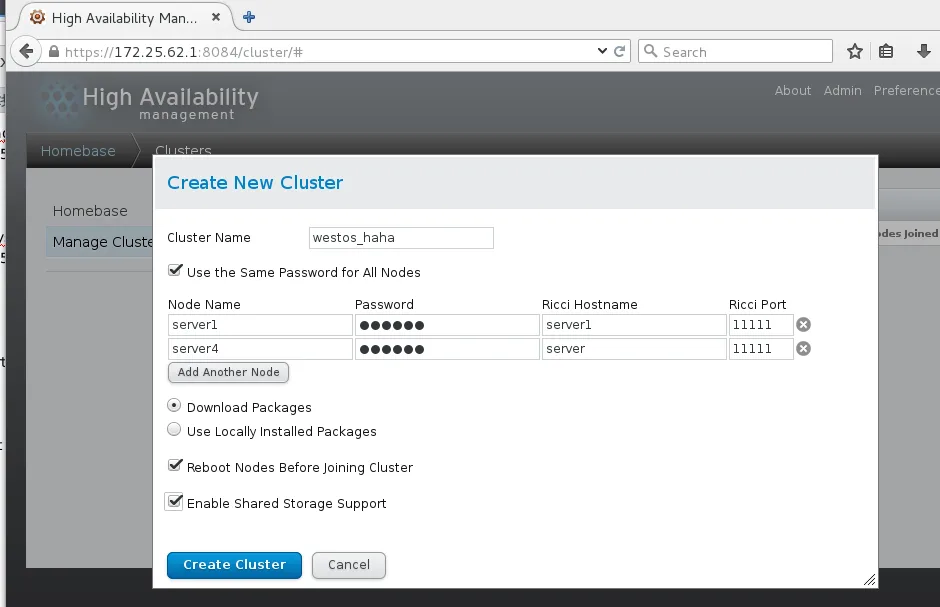Image resolution: width=940 pixels, height=607 pixels.
Task: Select Manage Clusters in left sidebar
Action: click(x=100, y=242)
